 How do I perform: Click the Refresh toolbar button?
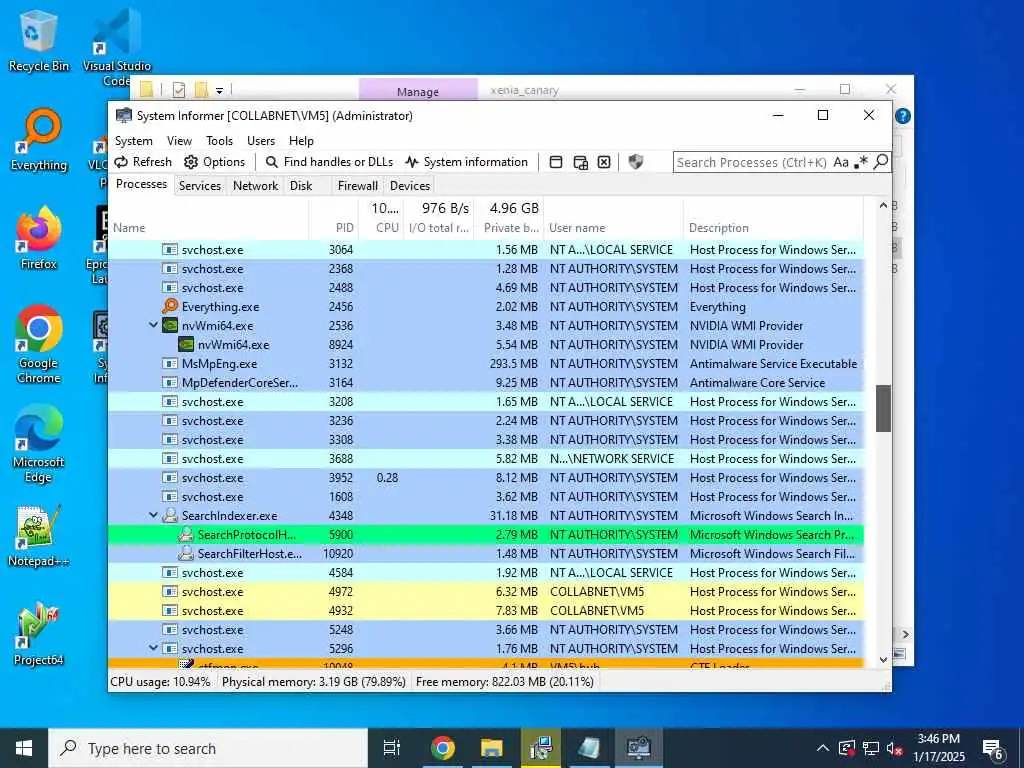point(143,162)
